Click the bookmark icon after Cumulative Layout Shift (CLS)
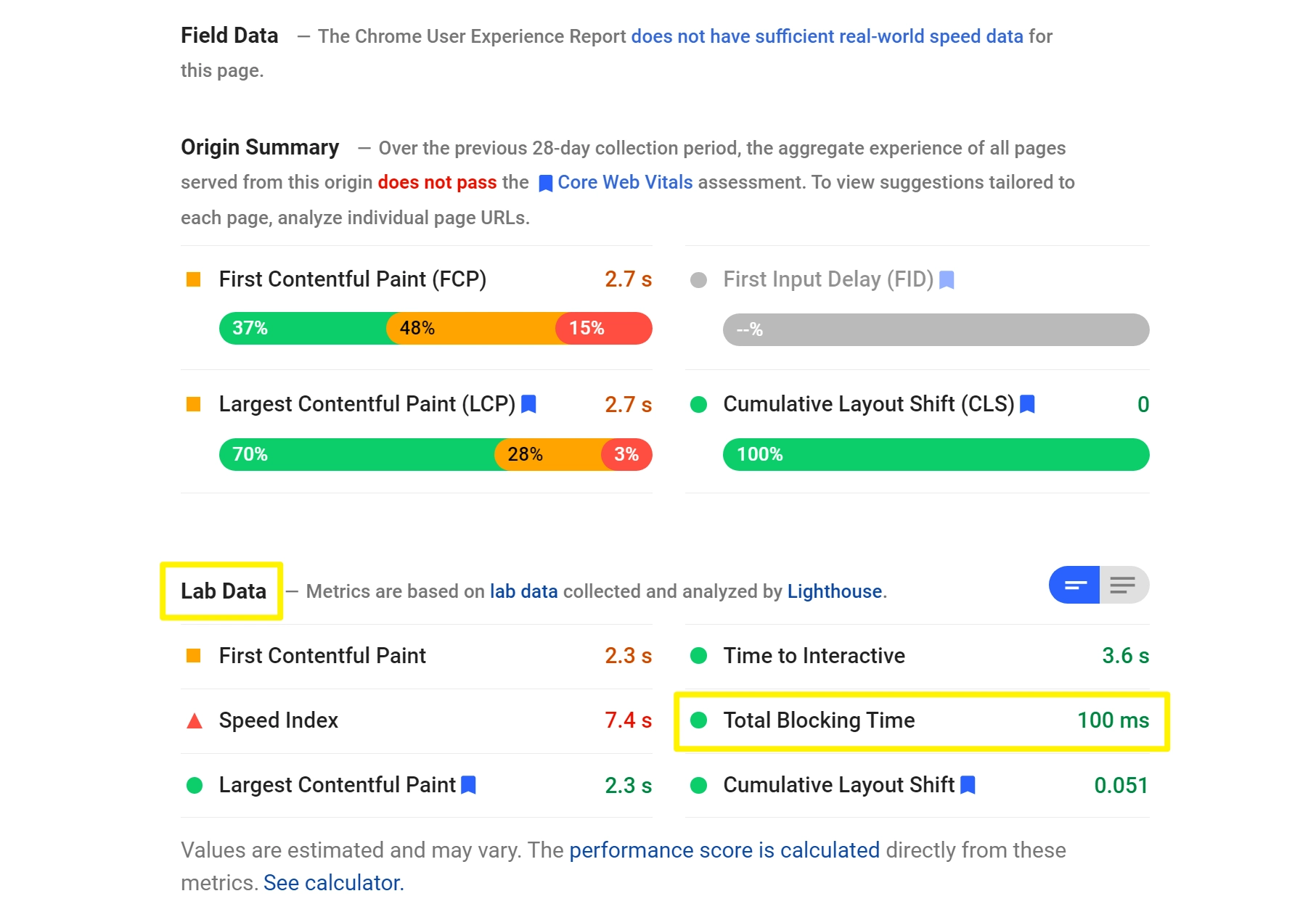 pos(1027,404)
